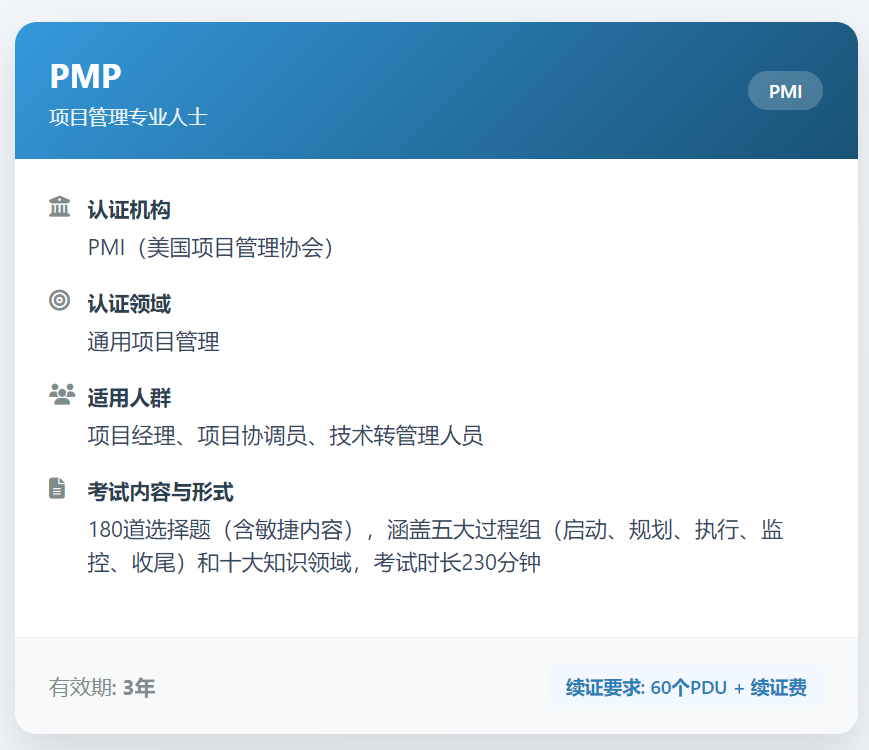The image size is (869, 750).
Task: Click the 考试内容与形式 section heading
Action: (x=160, y=492)
